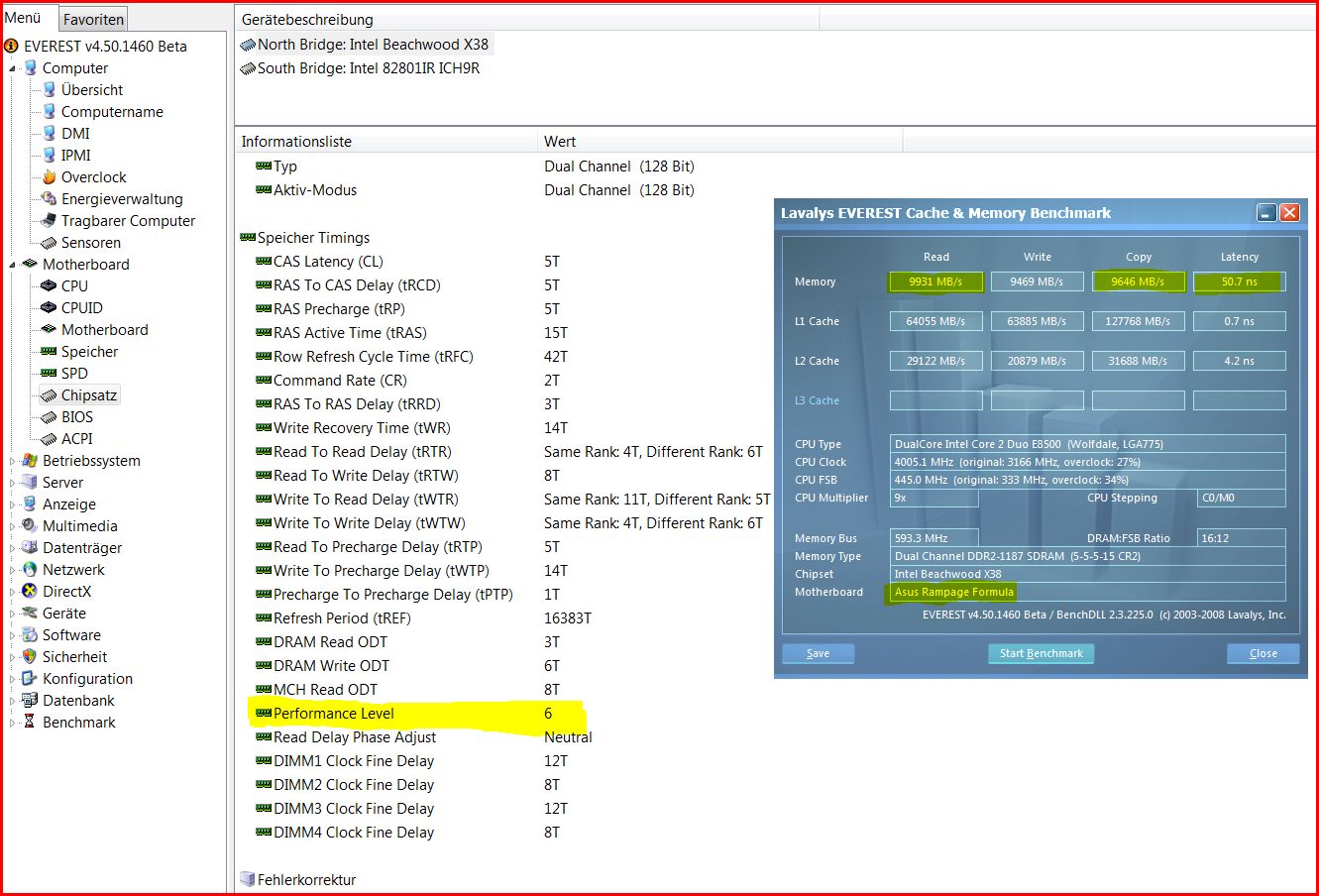This screenshot has width=1319, height=896.
Task: Expand the Geräte node
Action: pyautogui.click(x=13, y=614)
